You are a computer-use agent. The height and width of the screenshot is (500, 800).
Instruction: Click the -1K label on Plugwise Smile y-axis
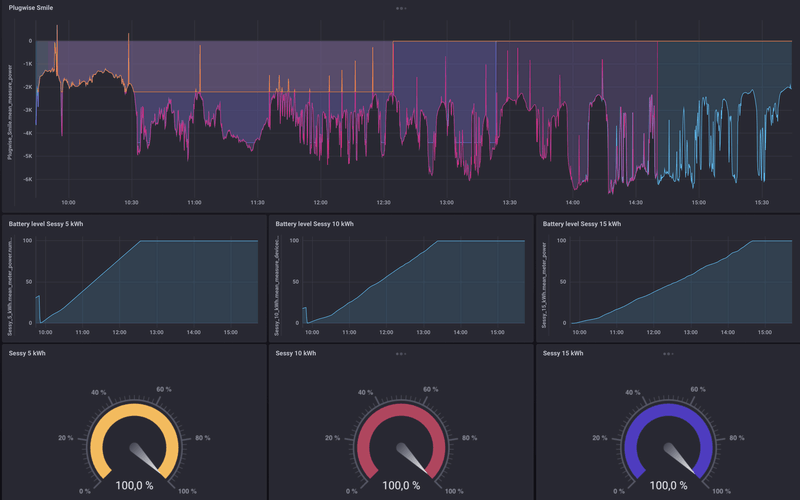pyautogui.click(x=27, y=64)
